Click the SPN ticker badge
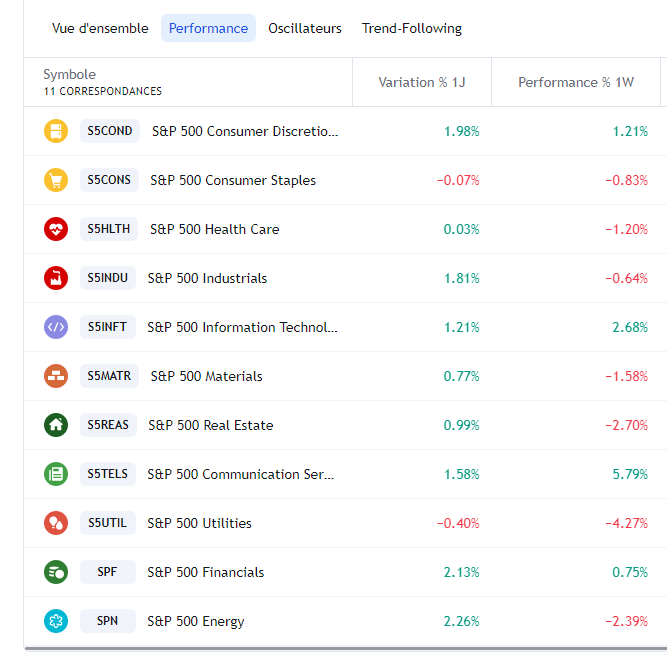Image resolution: width=667 pixels, height=658 pixels. click(107, 621)
